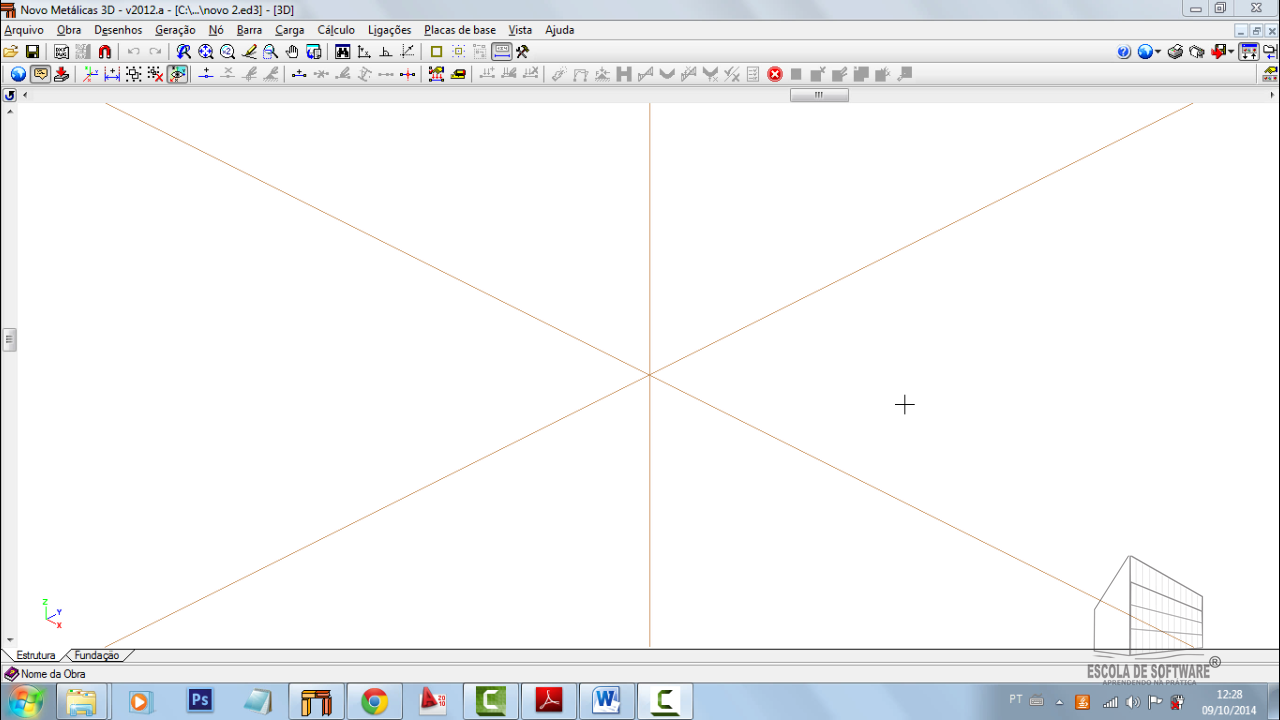Expand the dropdown arrow next to red export icon
The width and height of the screenshot is (1280, 720).
coord(1231,52)
